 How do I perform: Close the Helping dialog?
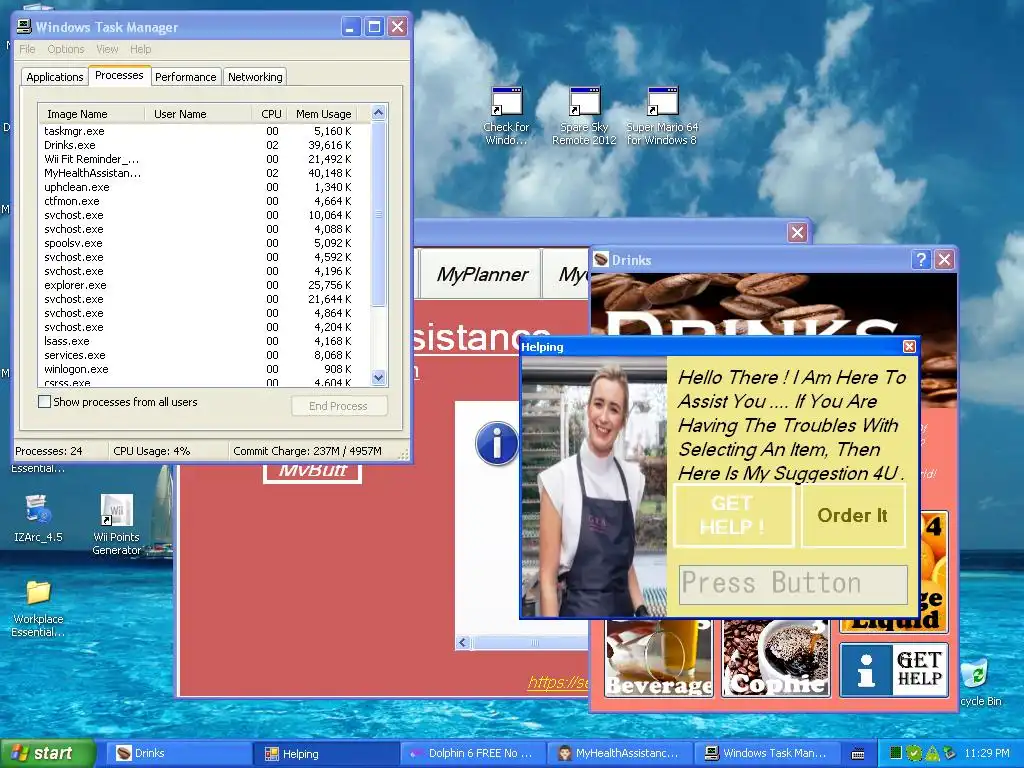point(909,347)
